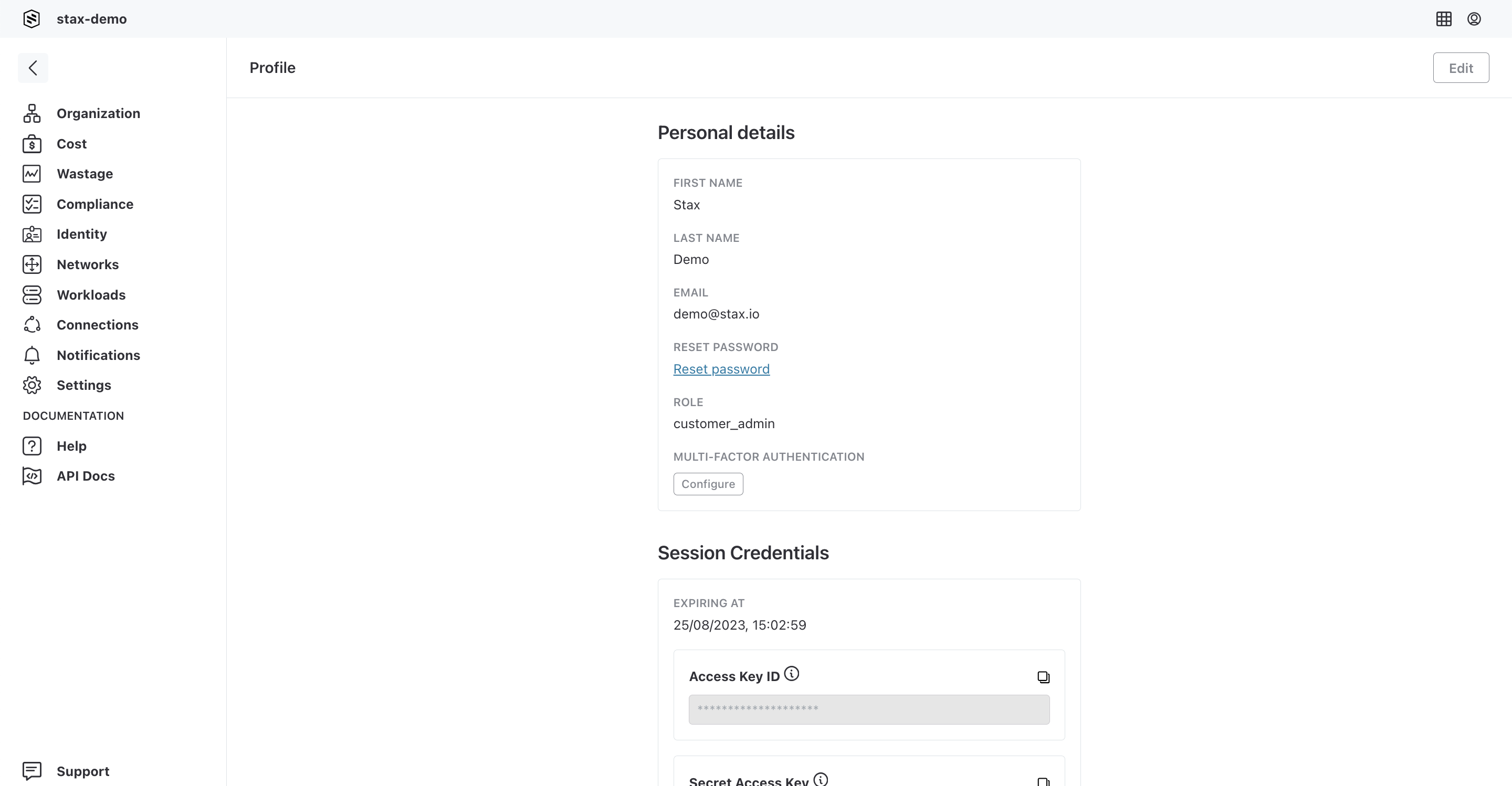Navigate to Wastage panel

click(85, 174)
